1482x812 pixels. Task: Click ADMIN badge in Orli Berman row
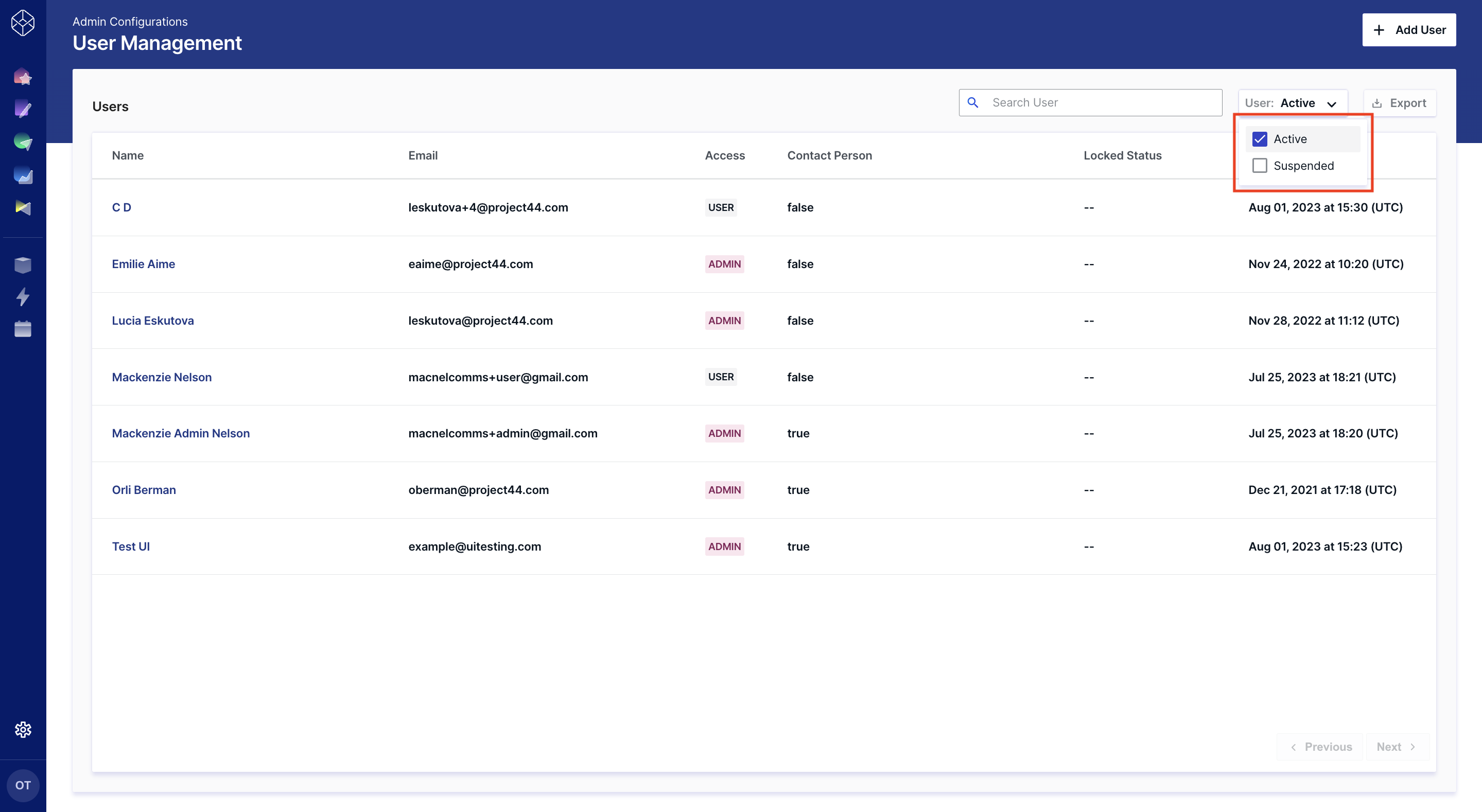(724, 490)
